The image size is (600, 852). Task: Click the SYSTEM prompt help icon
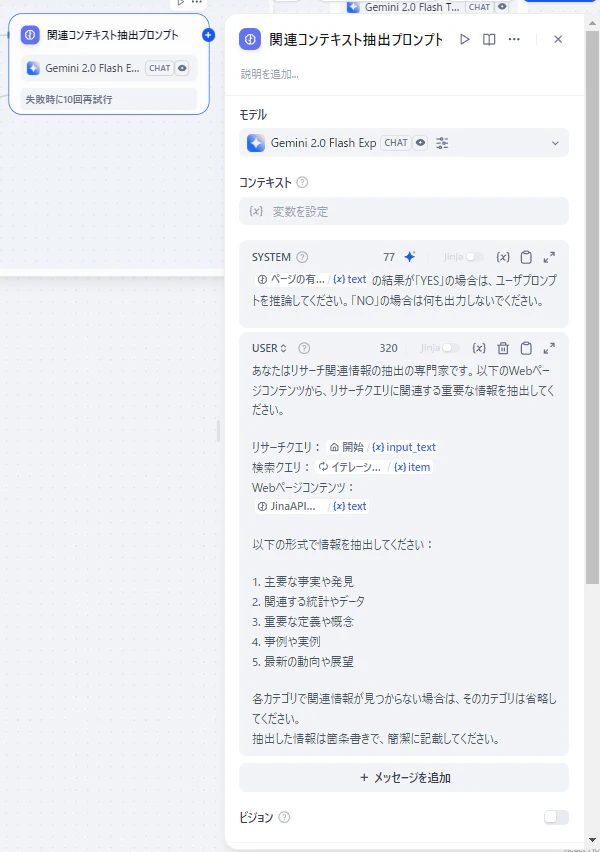[302, 257]
